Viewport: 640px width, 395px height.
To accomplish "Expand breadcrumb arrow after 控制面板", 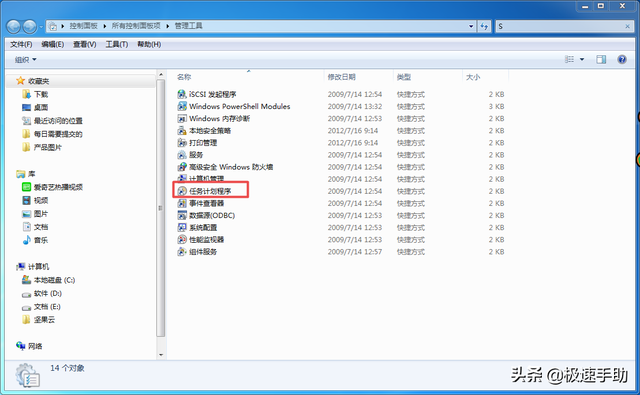I will point(104,26).
